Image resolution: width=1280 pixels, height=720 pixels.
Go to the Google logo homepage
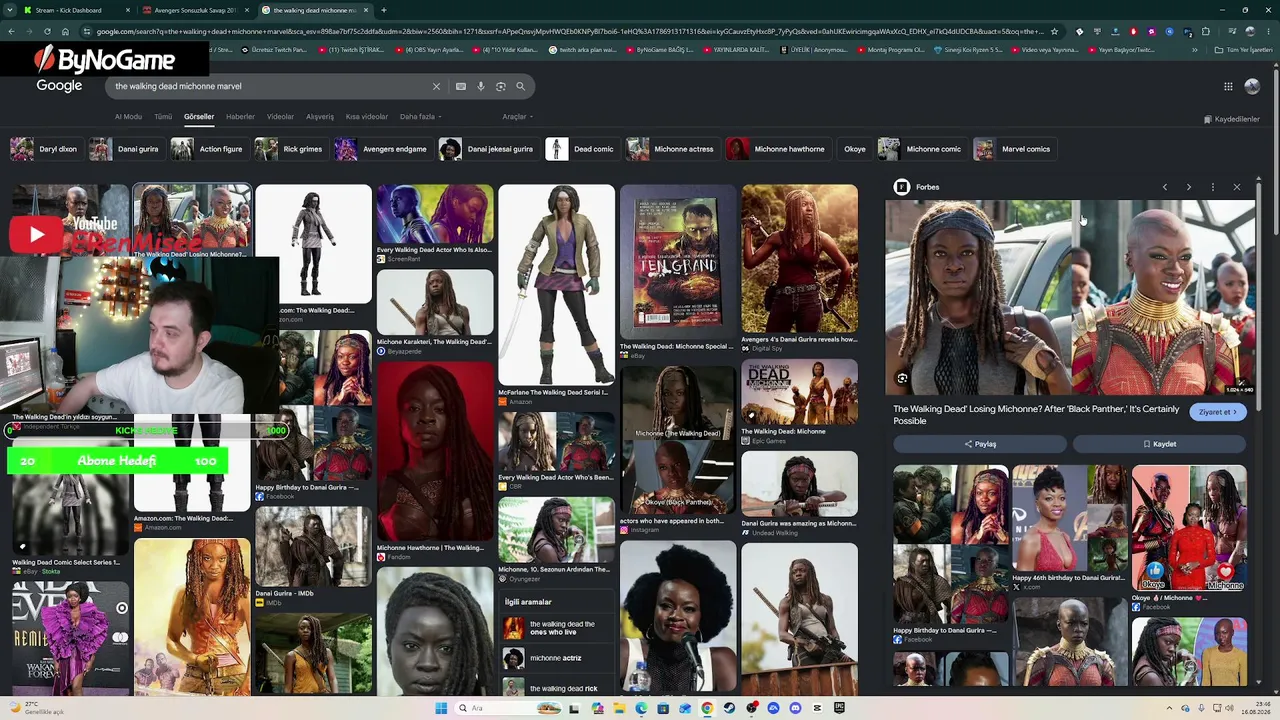(x=59, y=86)
